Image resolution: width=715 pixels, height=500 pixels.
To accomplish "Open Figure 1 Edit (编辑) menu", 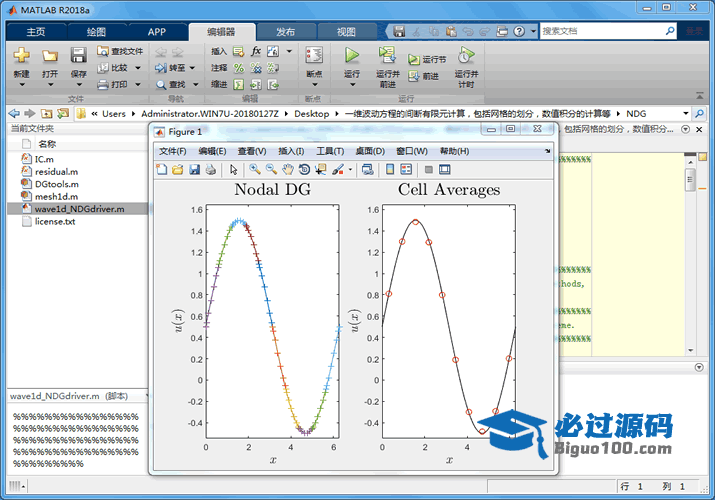I will (x=212, y=151).
